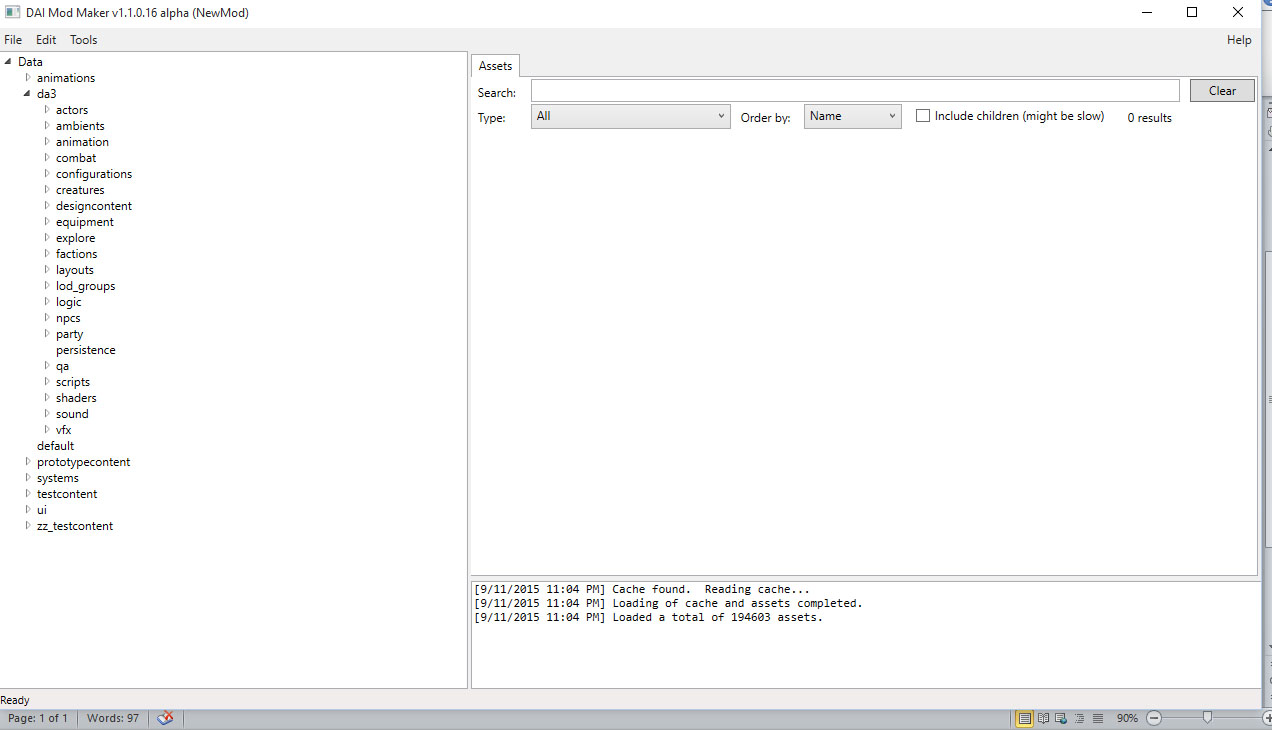The width and height of the screenshot is (1272, 730).
Task: Open the Tools menu
Action: coord(84,40)
